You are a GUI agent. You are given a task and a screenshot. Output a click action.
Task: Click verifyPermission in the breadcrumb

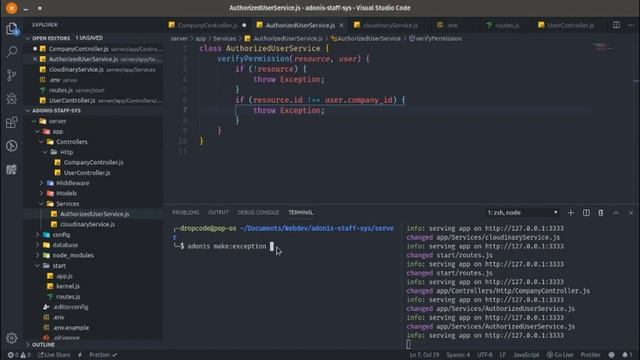click(x=438, y=38)
